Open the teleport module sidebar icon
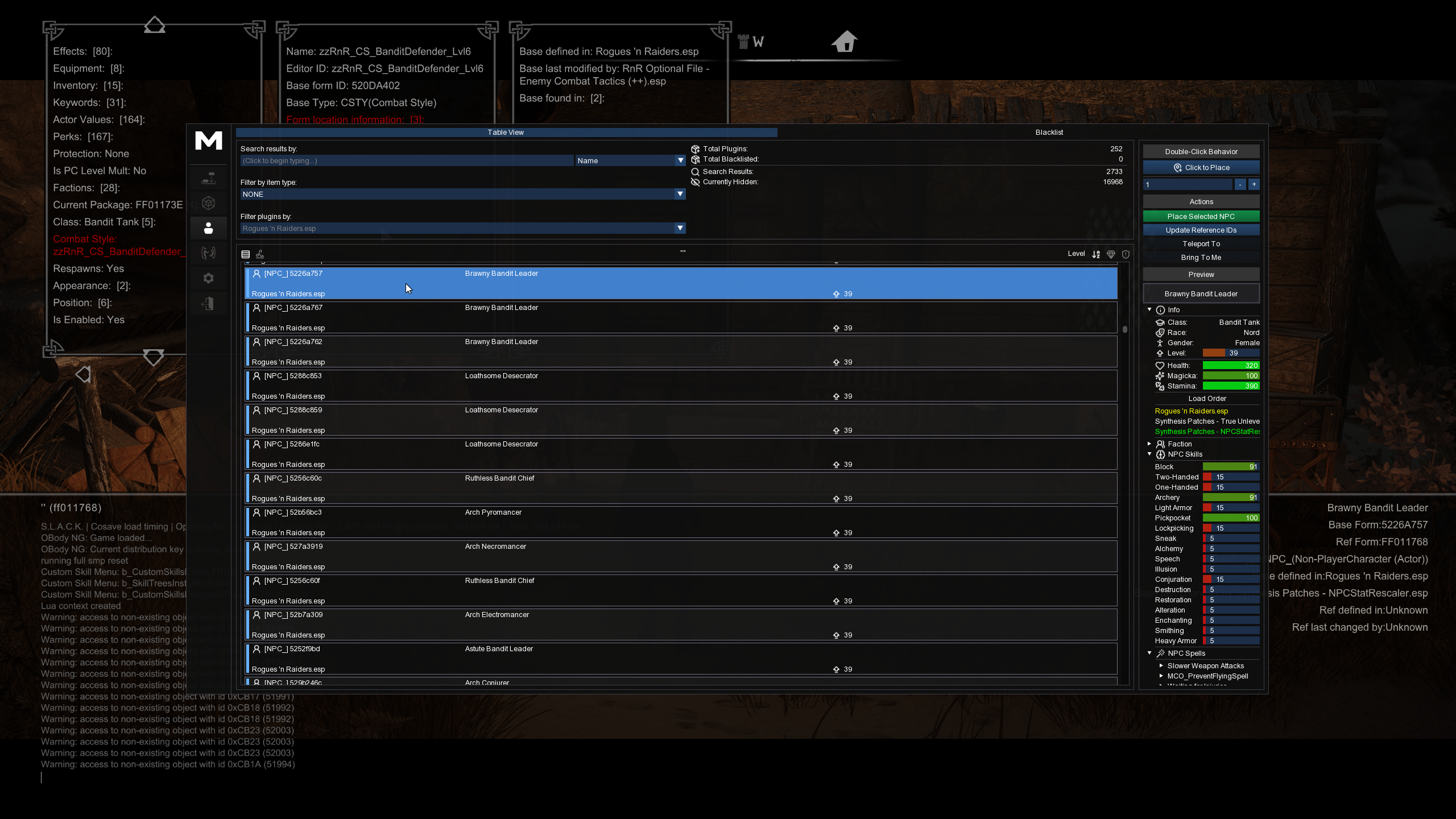Screen dimensions: 1456x819 click(208, 253)
